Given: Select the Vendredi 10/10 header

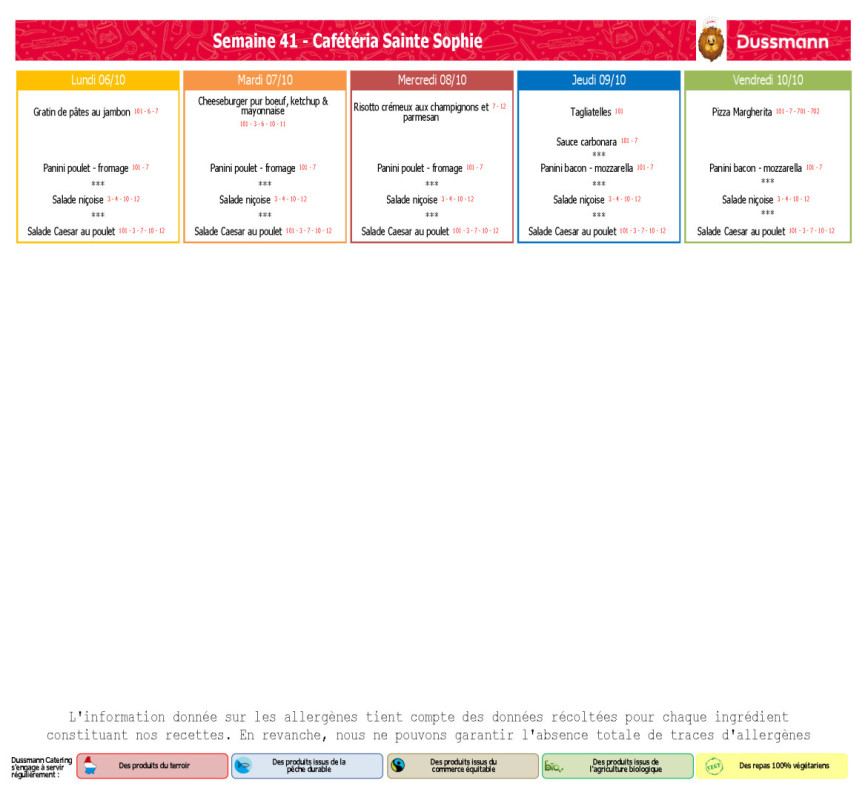Looking at the screenshot, I should pos(767,80).
